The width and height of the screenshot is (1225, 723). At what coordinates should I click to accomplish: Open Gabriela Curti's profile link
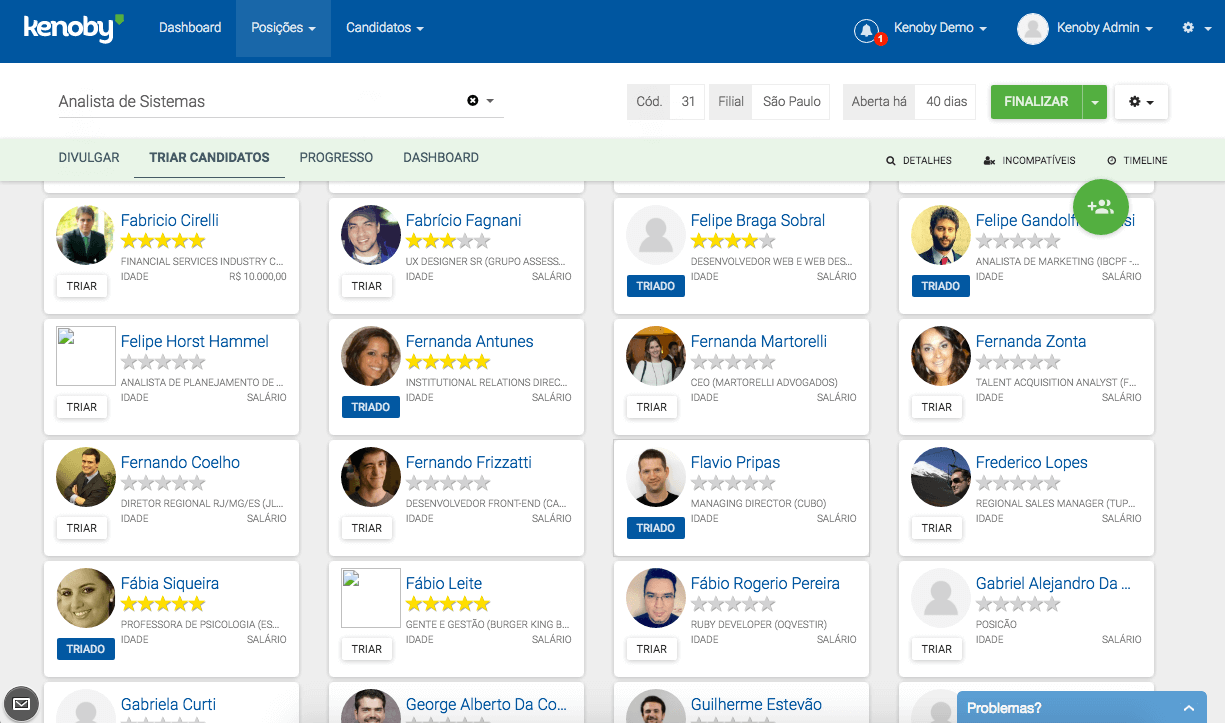168,705
